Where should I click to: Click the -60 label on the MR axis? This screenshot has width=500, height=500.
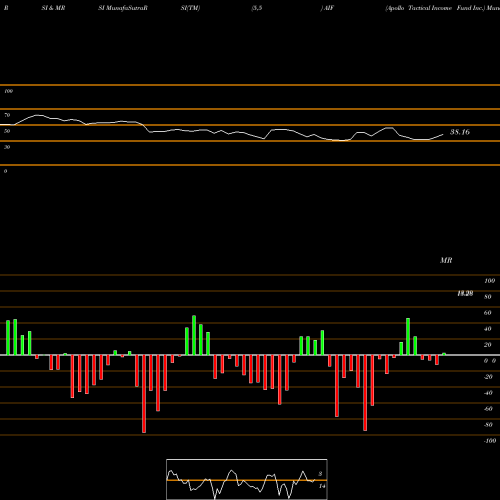[488, 409]
